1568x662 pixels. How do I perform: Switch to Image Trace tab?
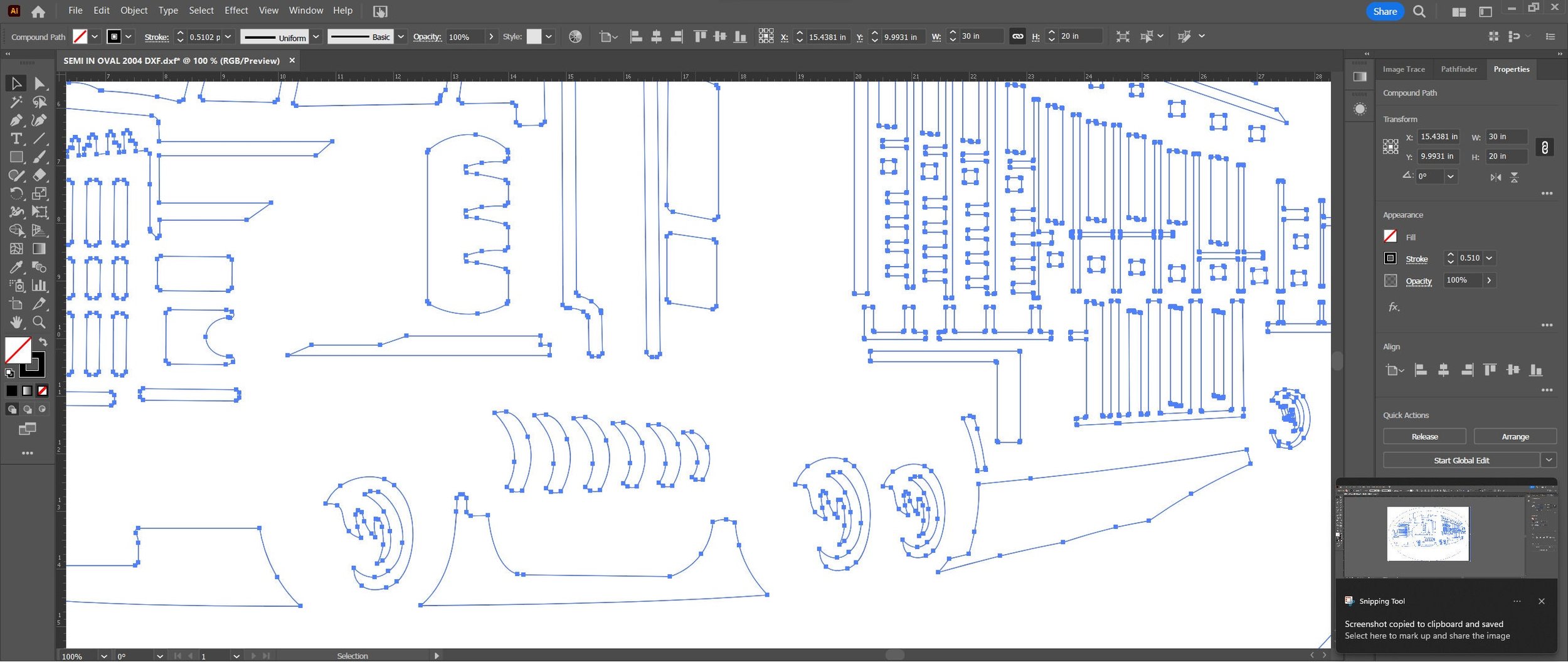[1404, 70]
